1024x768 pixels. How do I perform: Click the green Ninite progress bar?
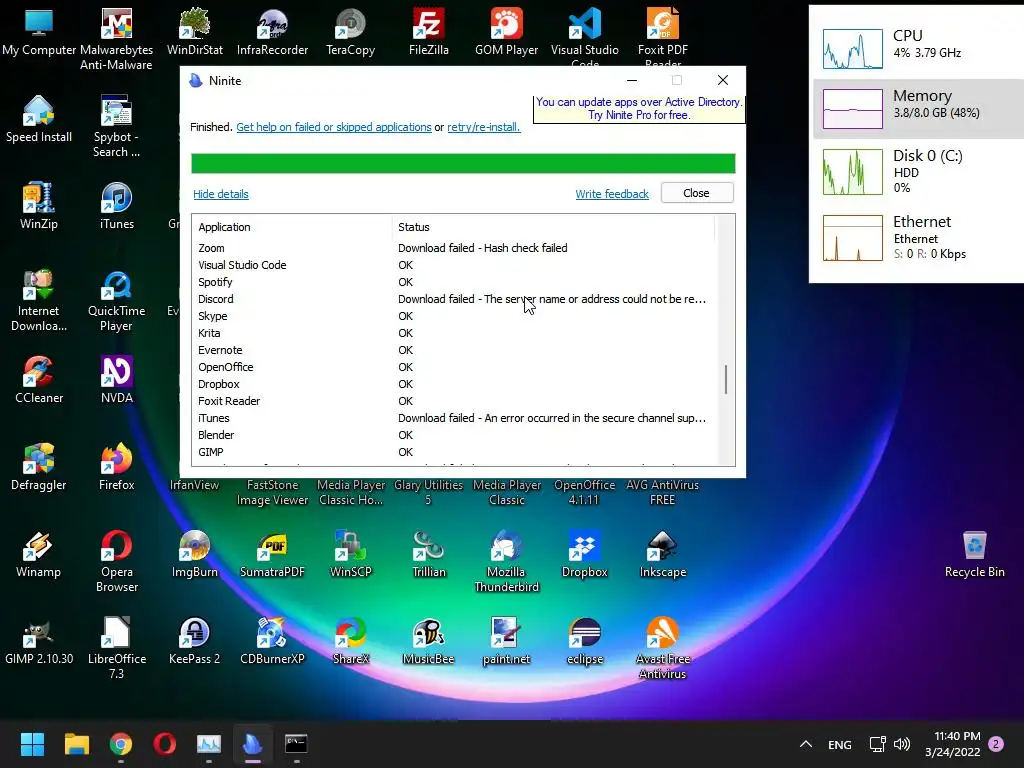(463, 163)
